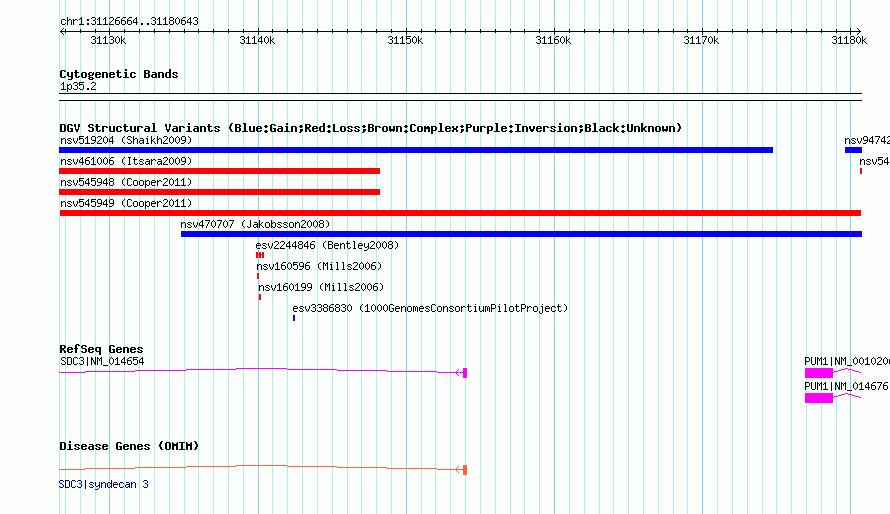
Task: Click the blue nsv470707 Jakobsson2008 bar
Action: [521, 234]
